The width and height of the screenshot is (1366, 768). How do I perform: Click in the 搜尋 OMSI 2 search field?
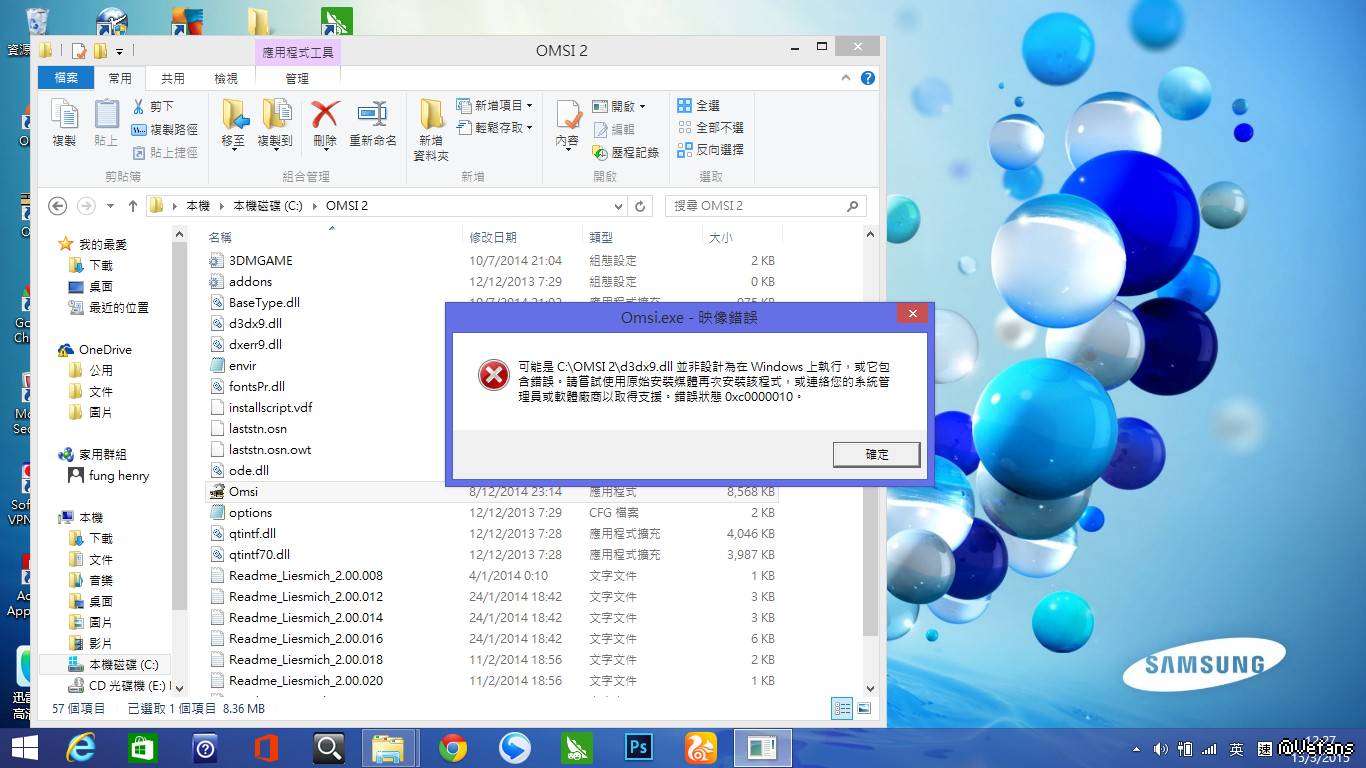pyautogui.click(x=755, y=206)
